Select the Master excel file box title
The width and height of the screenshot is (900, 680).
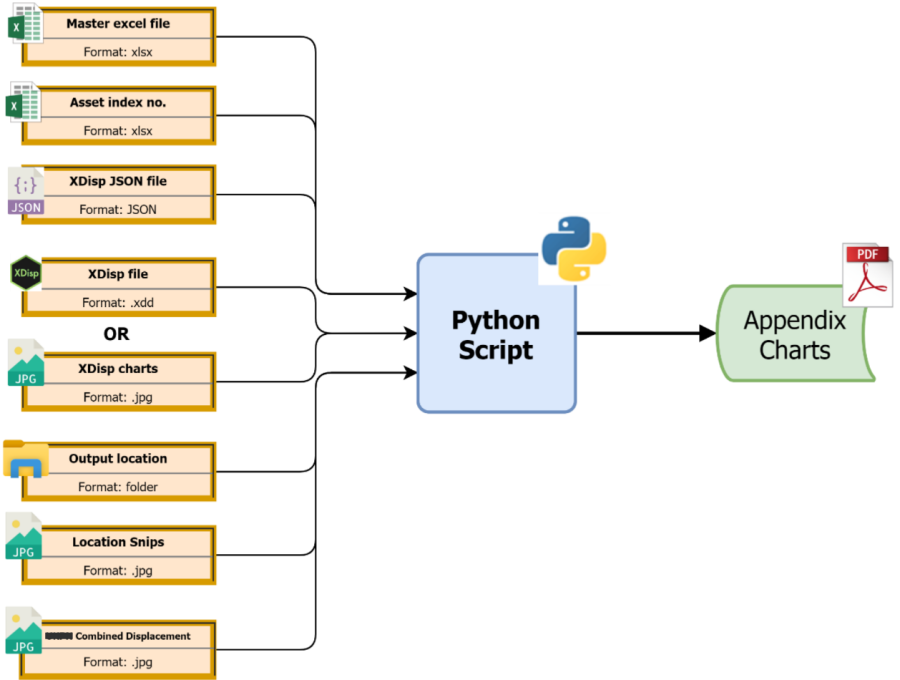pyautogui.click(x=117, y=23)
